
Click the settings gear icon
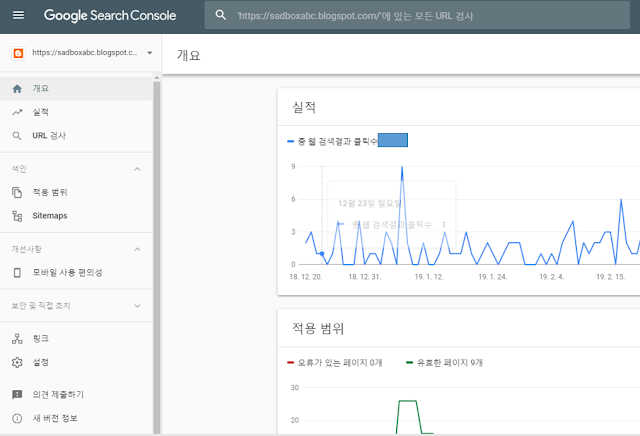pos(17,363)
